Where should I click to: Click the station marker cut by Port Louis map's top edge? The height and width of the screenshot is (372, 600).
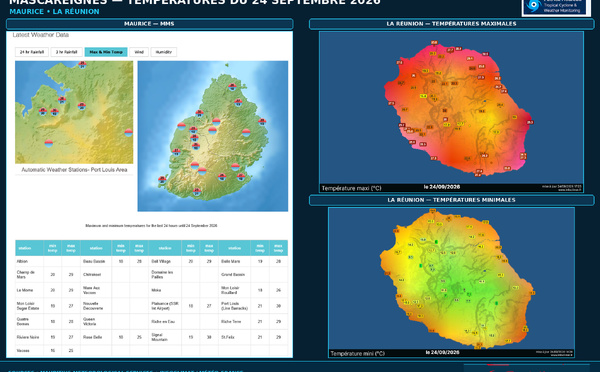(x=82, y=64)
